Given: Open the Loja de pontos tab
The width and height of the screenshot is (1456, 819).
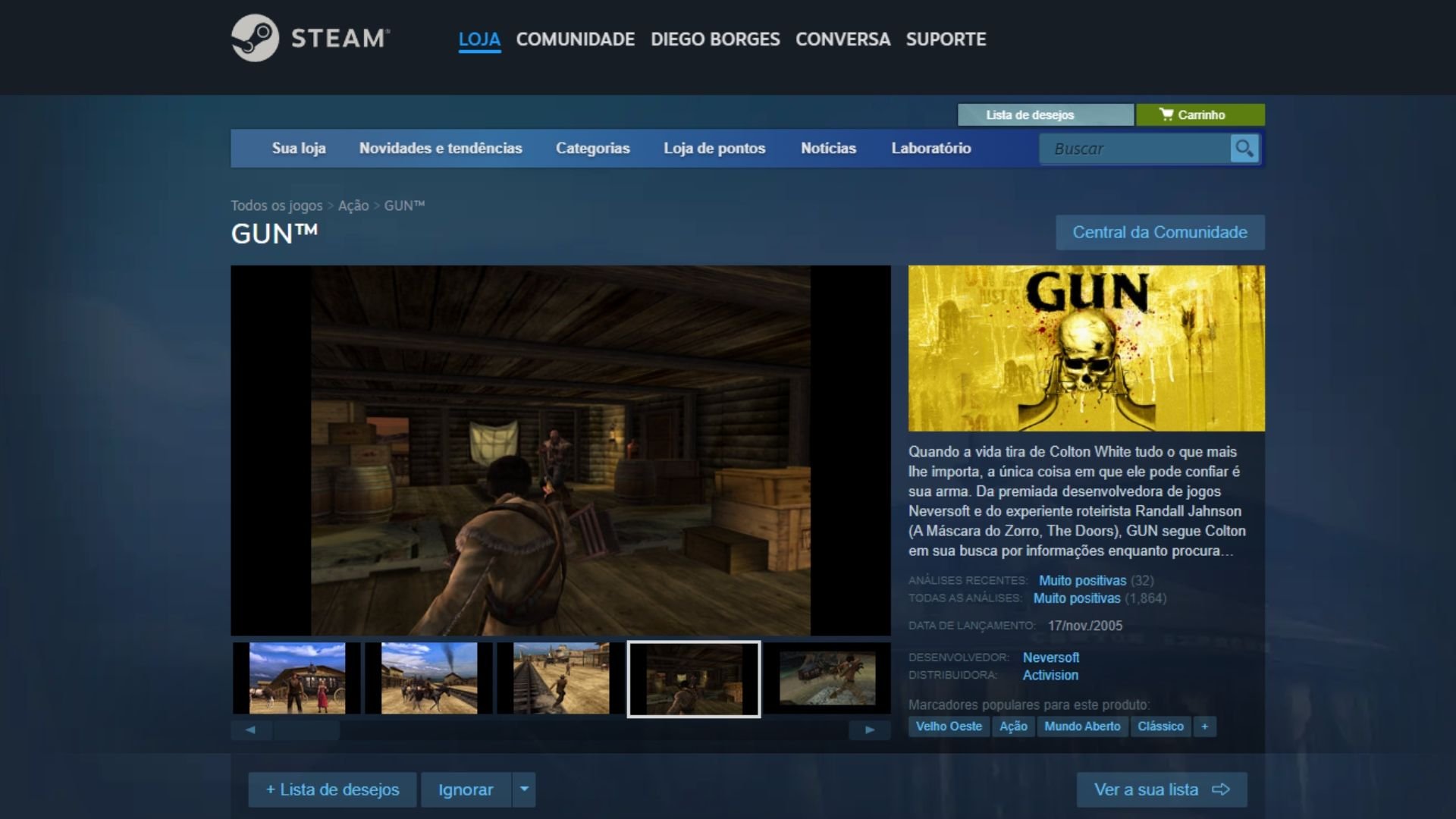Looking at the screenshot, I should 714,149.
